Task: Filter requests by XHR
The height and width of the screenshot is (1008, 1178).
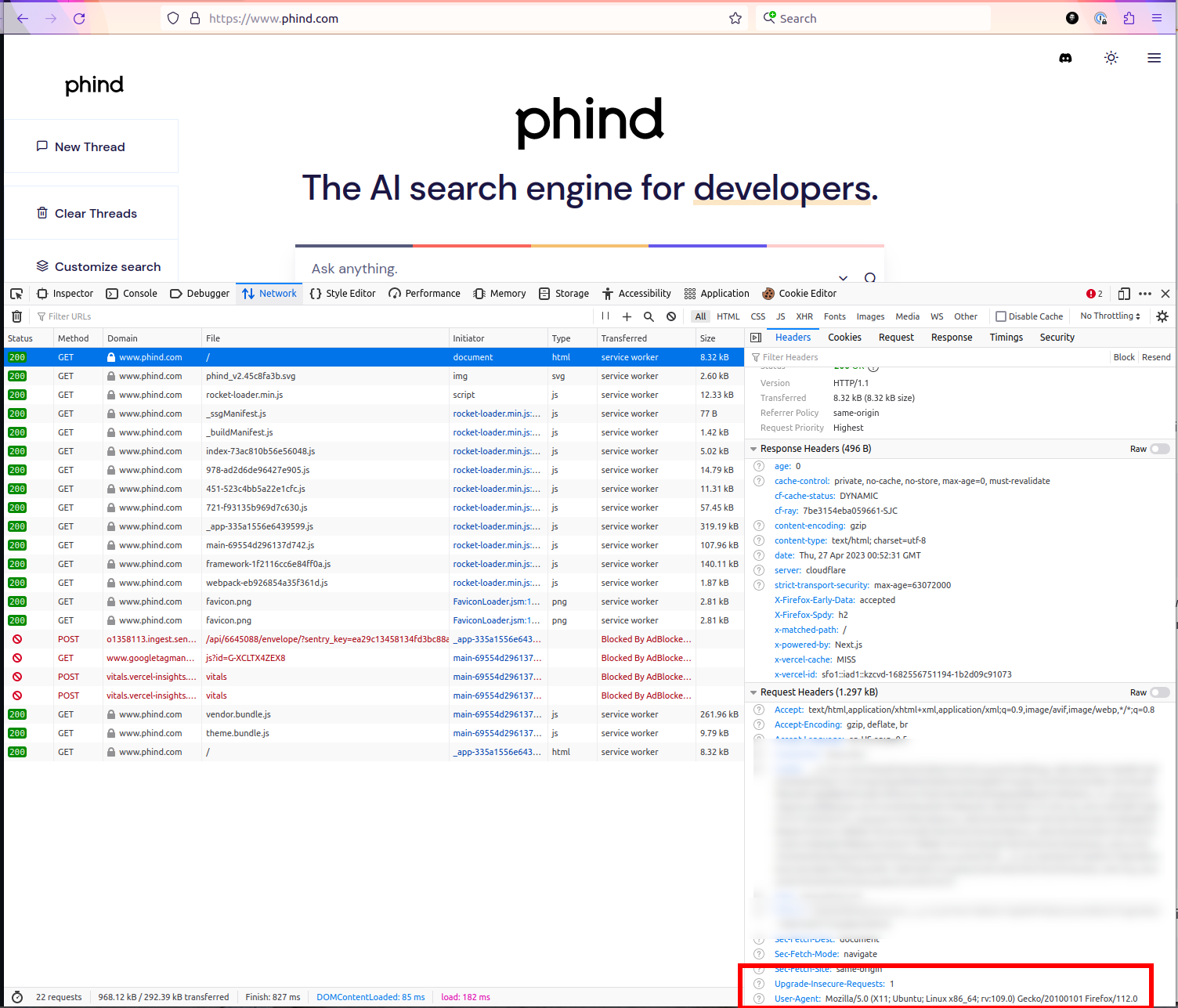Action: pos(804,316)
